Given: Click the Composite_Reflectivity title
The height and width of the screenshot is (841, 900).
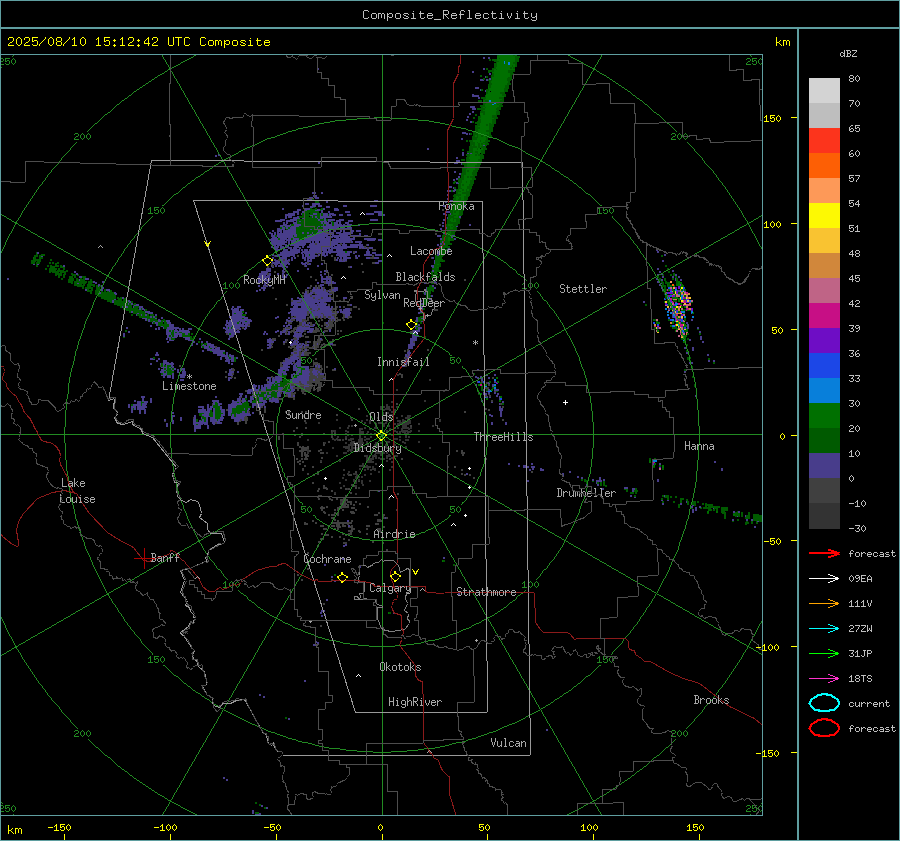Looking at the screenshot, I should pyautogui.click(x=450, y=15).
